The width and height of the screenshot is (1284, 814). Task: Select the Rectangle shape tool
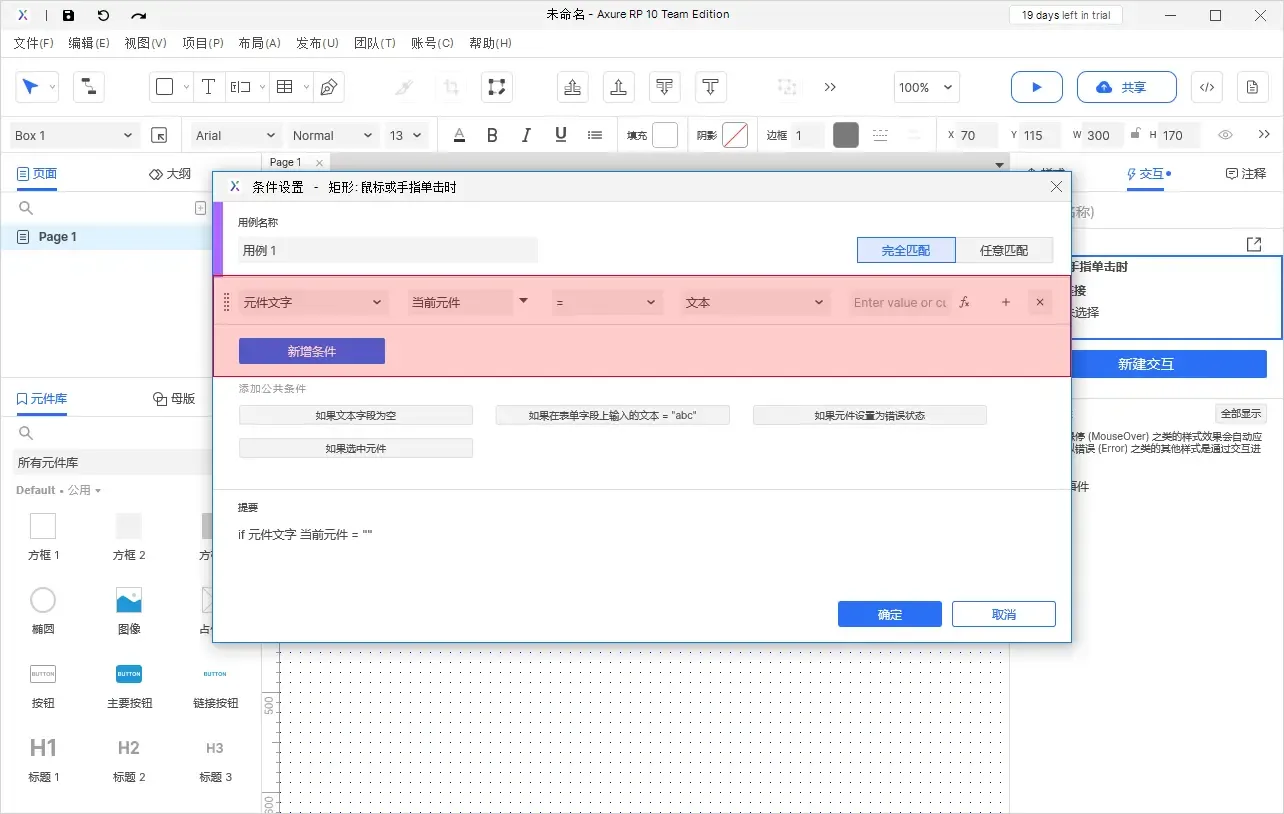tap(164, 87)
